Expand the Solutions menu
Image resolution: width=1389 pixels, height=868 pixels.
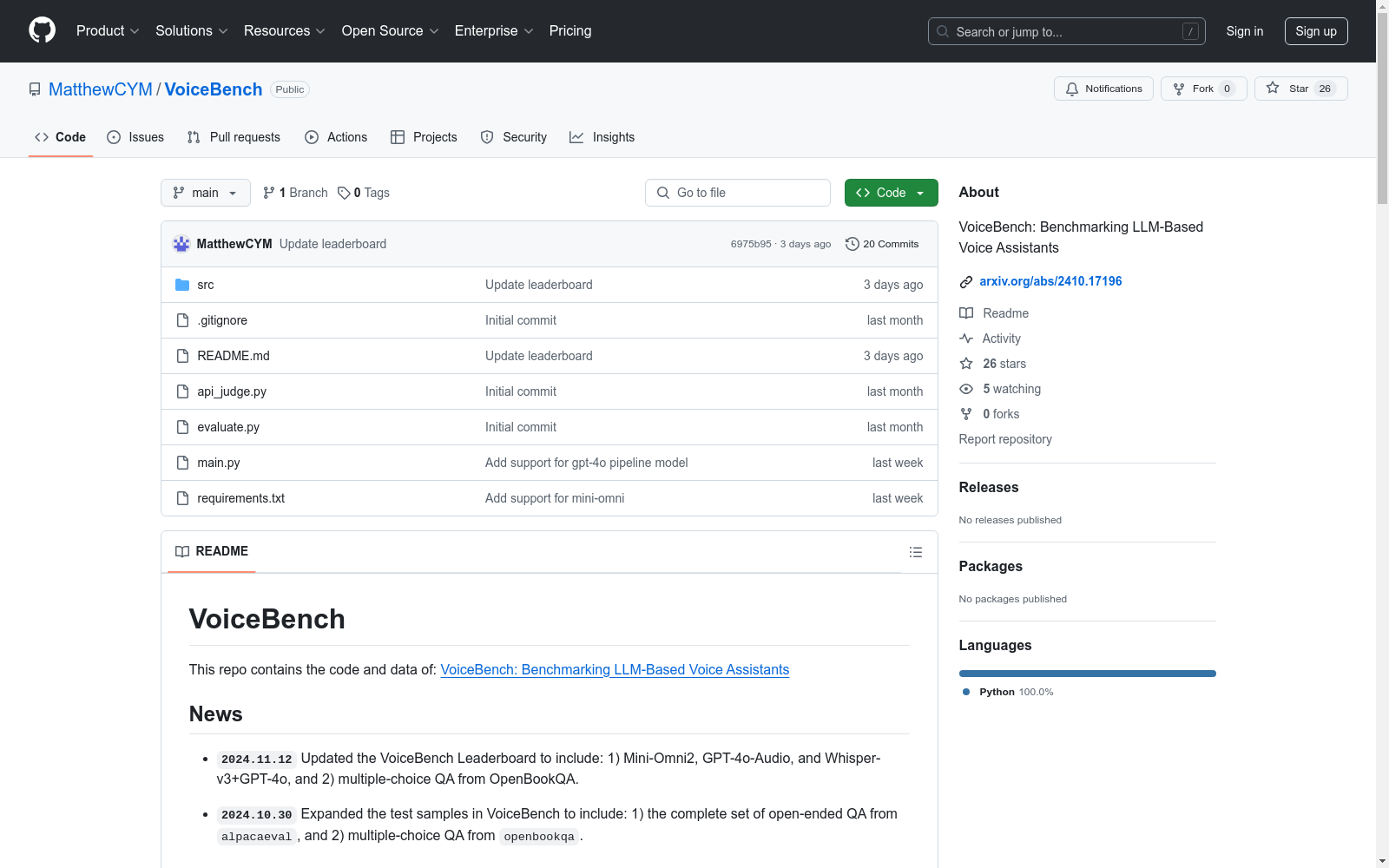(191, 30)
